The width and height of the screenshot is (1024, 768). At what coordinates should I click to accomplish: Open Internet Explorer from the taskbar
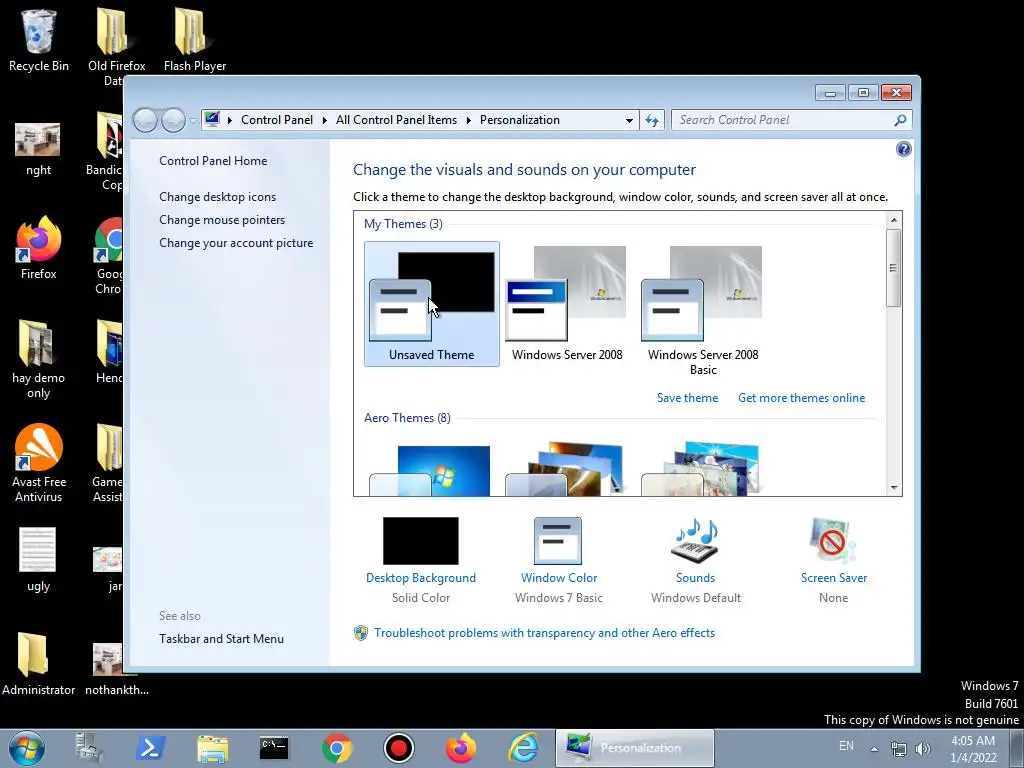524,748
